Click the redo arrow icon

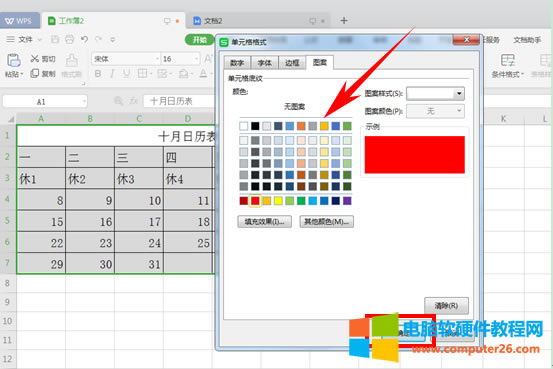point(99,39)
